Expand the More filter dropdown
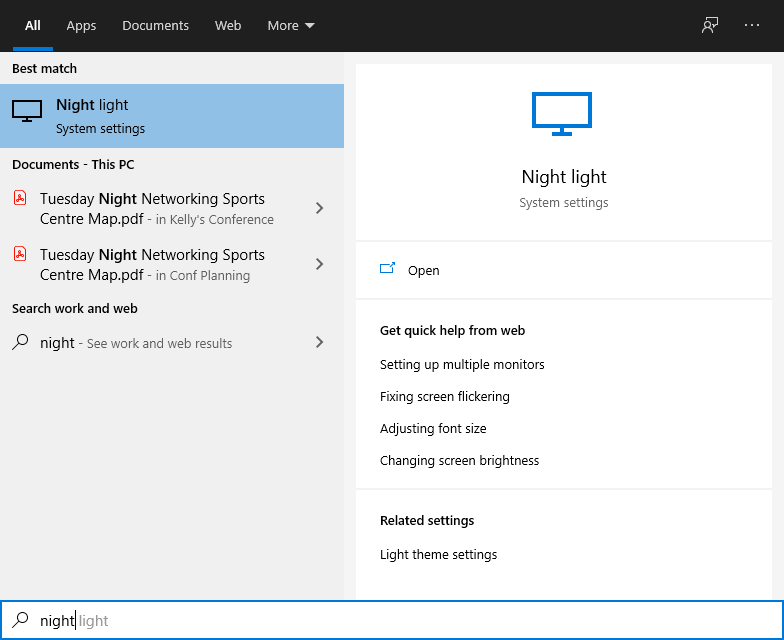This screenshot has width=784, height=640. tap(291, 26)
